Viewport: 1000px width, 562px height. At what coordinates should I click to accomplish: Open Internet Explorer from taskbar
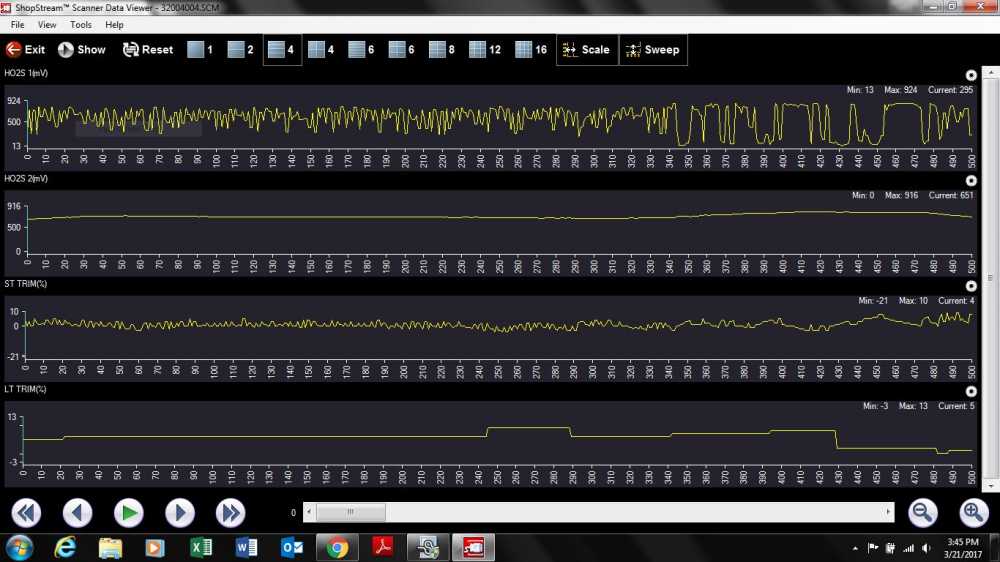pyautogui.click(x=65, y=548)
